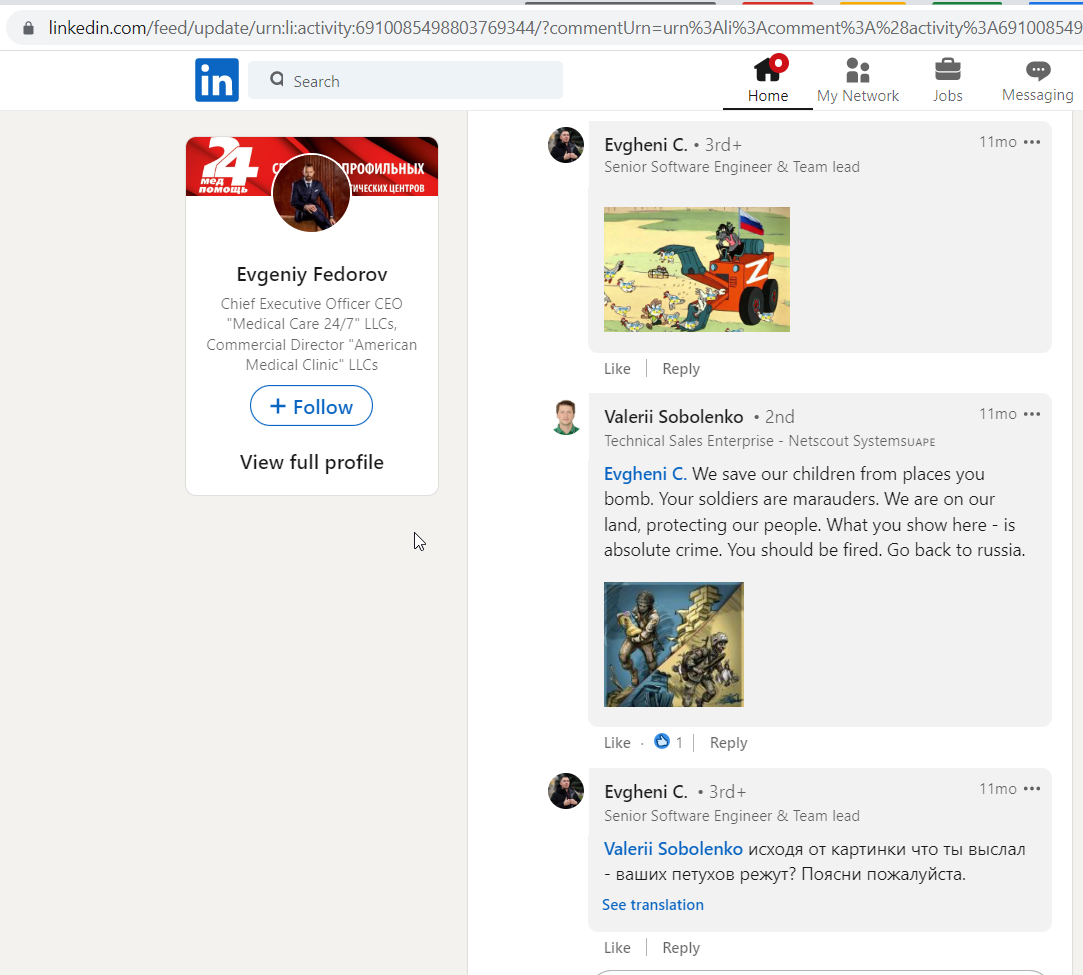Reply to Valerii Sobolenko's comment

point(729,742)
